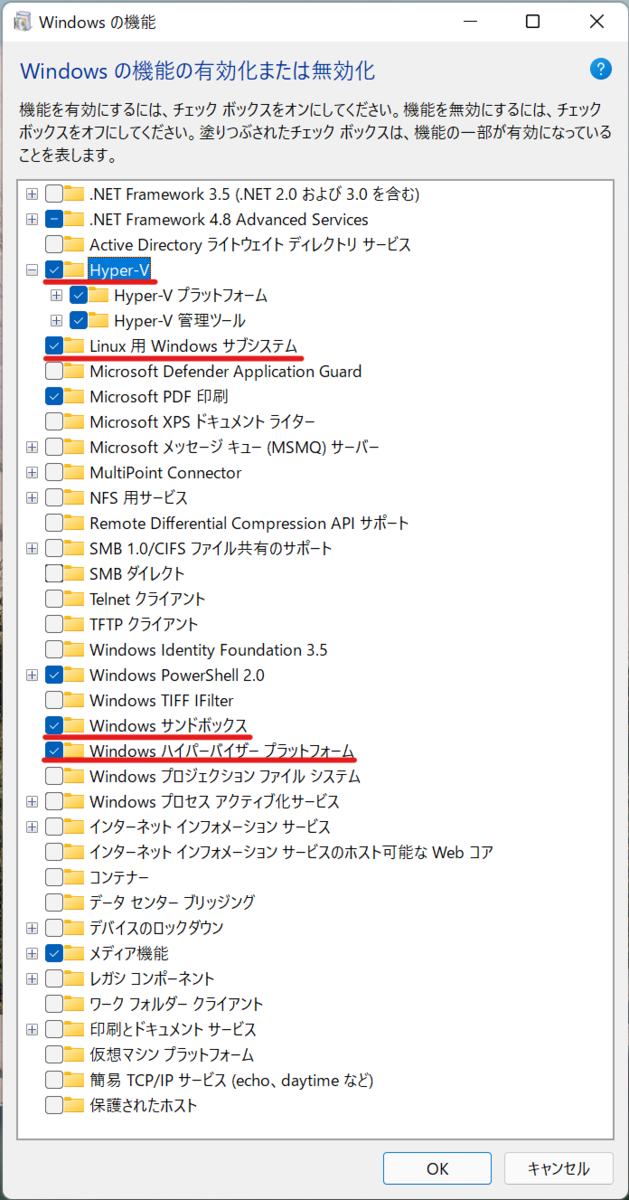This screenshot has width=629, height=1200.
Task: Click the folder icon for コンテナー
Action: point(75,877)
